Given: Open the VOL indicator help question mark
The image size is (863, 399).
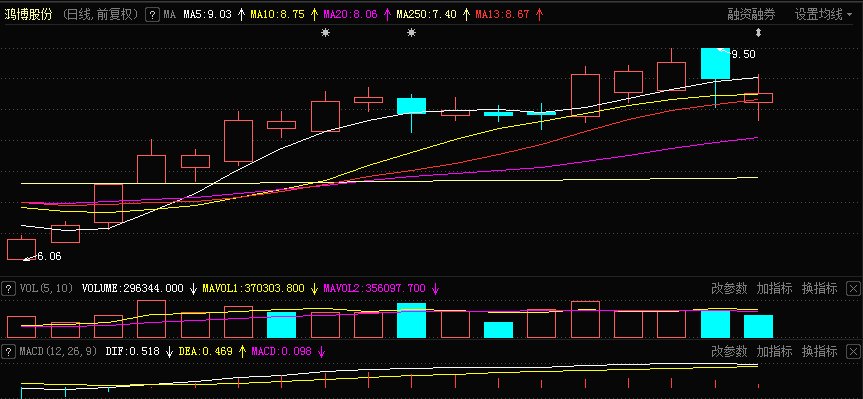Looking at the screenshot, I should pyautogui.click(x=8, y=288).
